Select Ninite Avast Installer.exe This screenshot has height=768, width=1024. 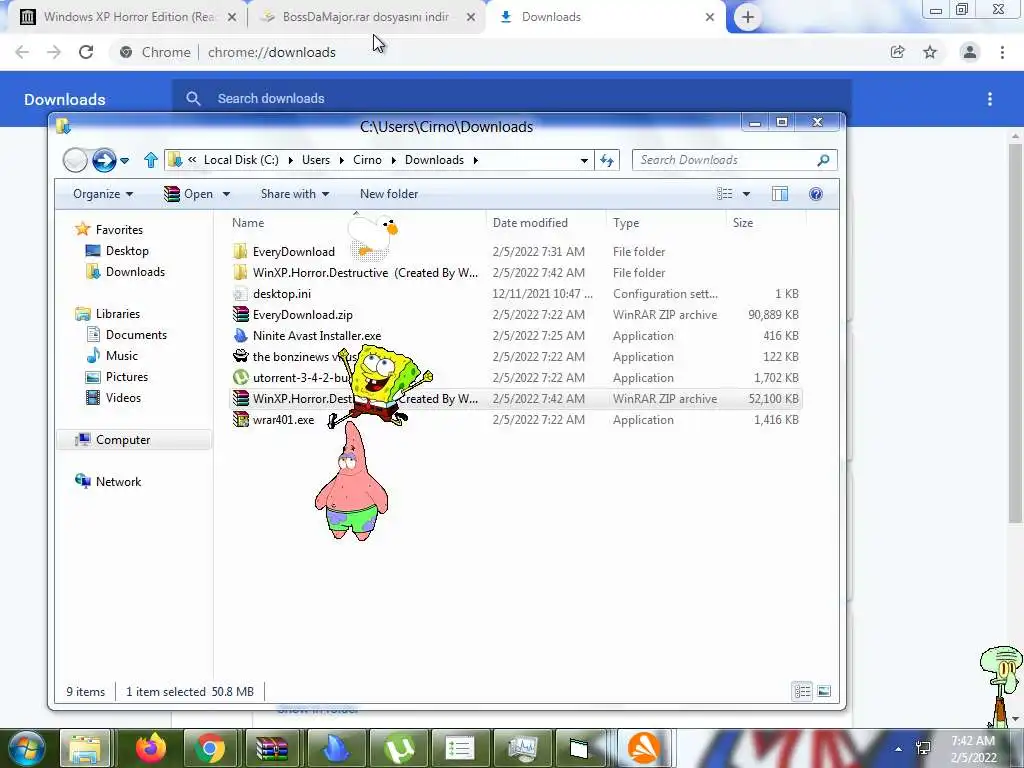coord(317,336)
